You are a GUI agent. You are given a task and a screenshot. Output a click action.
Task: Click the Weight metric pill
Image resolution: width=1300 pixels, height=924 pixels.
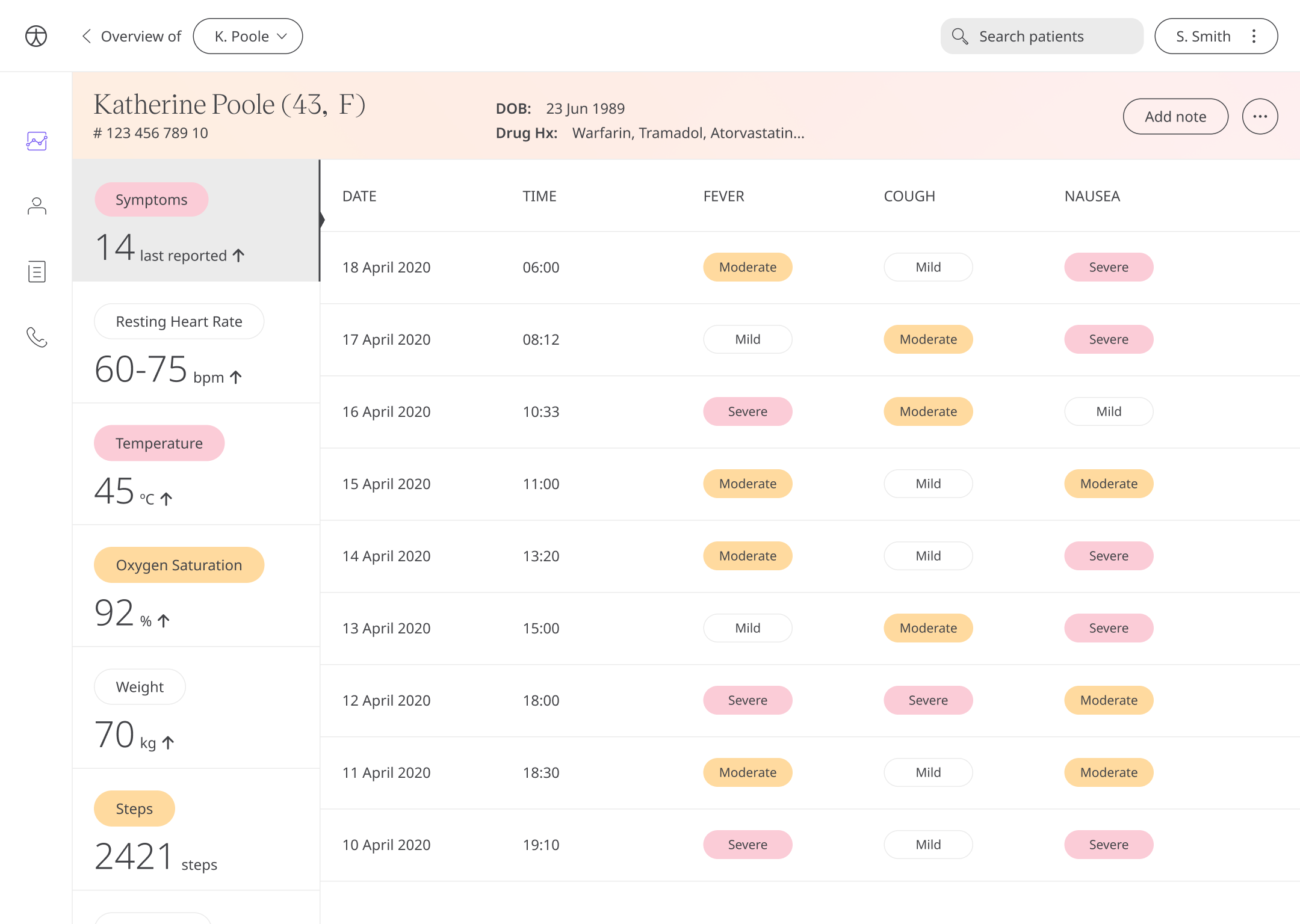pyautogui.click(x=140, y=687)
